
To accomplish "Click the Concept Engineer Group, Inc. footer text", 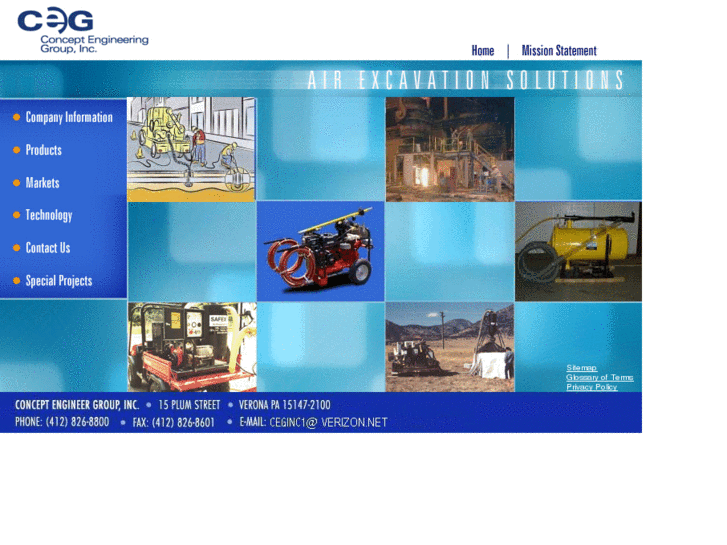I will coord(77,405).
